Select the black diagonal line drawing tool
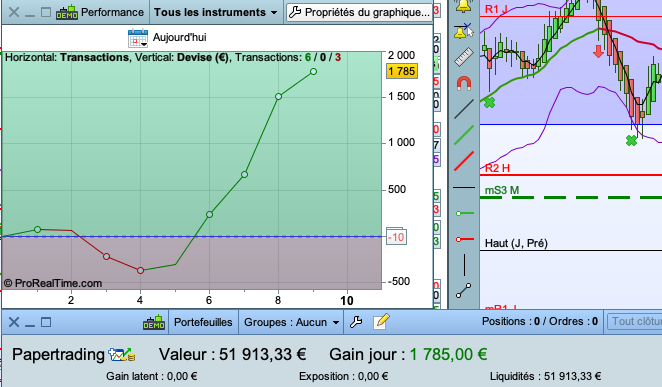Screen dimensions: 662x387 coord(464,109)
